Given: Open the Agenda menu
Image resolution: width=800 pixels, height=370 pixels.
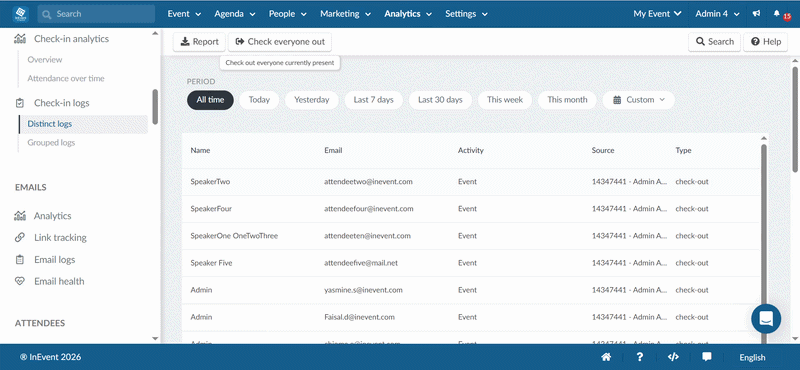Looking at the screenshot, I should click(x=235, y=14).
